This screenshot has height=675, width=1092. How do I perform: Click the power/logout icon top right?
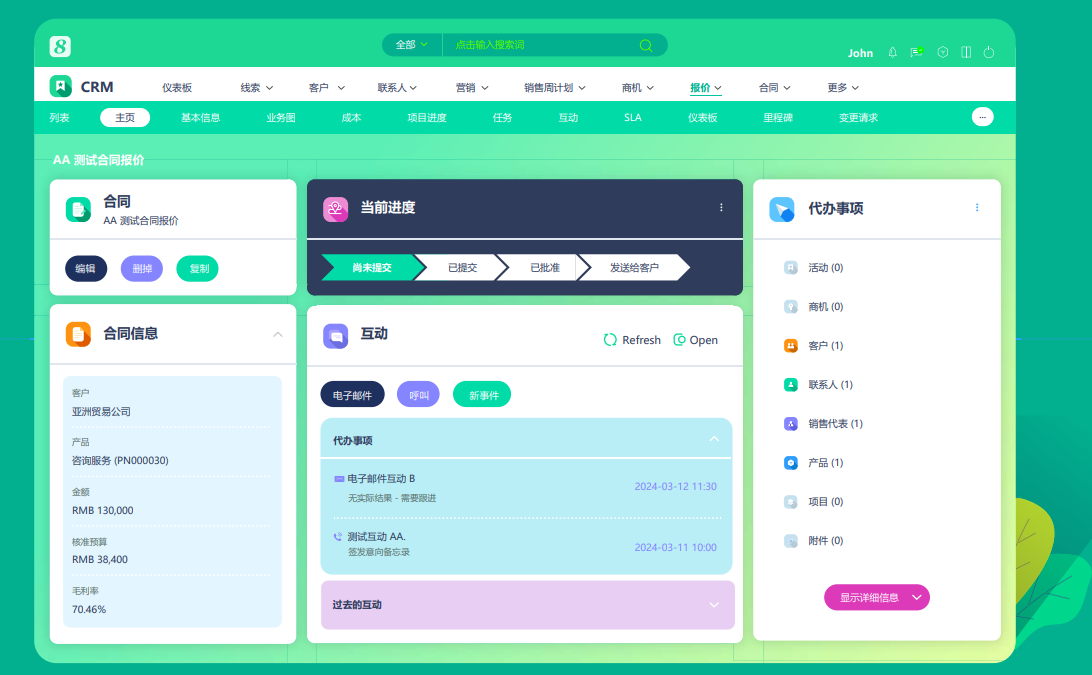(x=989, y=52)
